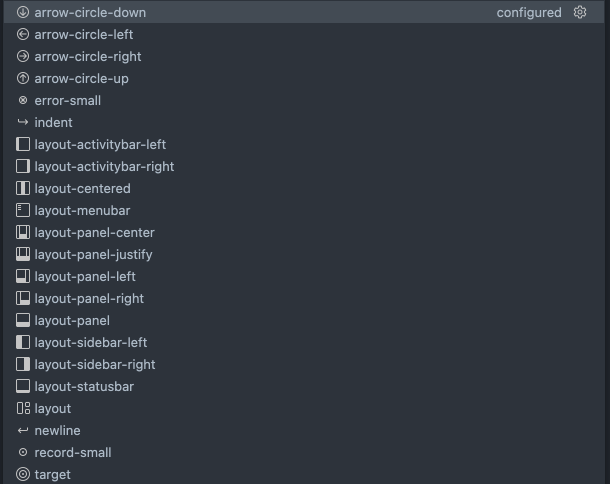Viewport: 610px width, 484px height.
Task: Select the layout-panel-right entry
Action: tap(89, 299)
